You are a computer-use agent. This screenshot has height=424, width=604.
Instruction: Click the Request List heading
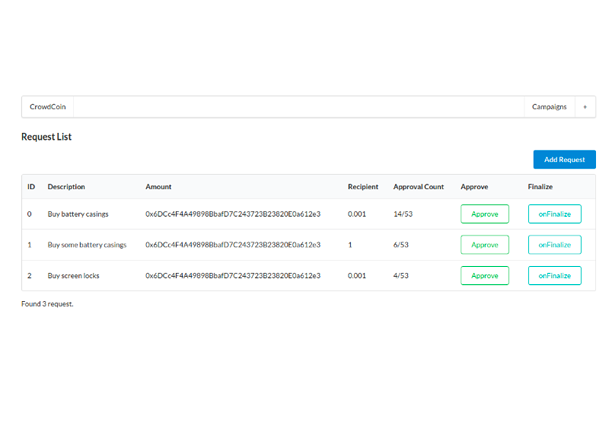(x=46, y=137)
